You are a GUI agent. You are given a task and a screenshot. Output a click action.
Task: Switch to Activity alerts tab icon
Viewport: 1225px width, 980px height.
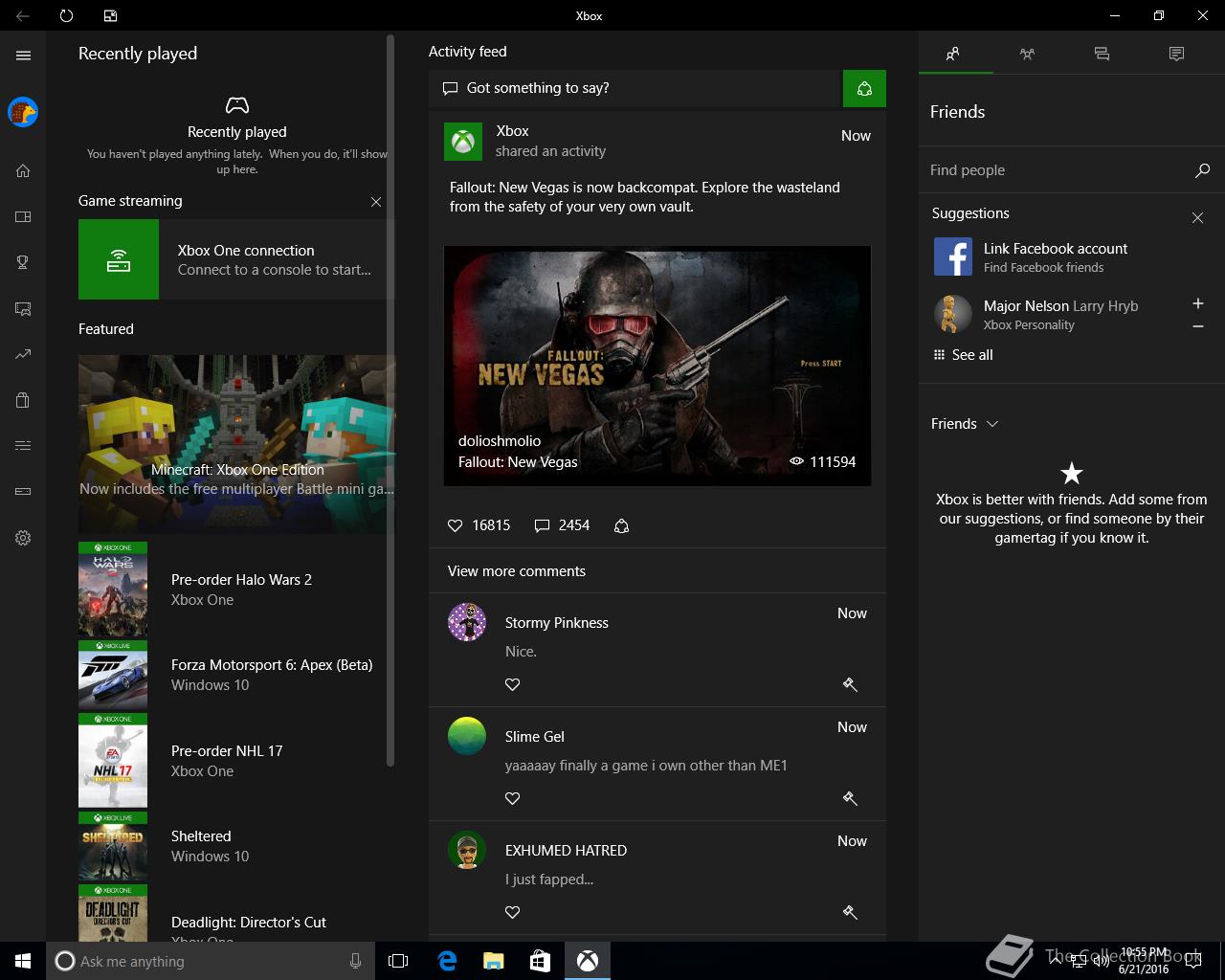[x=1176, y=55]
